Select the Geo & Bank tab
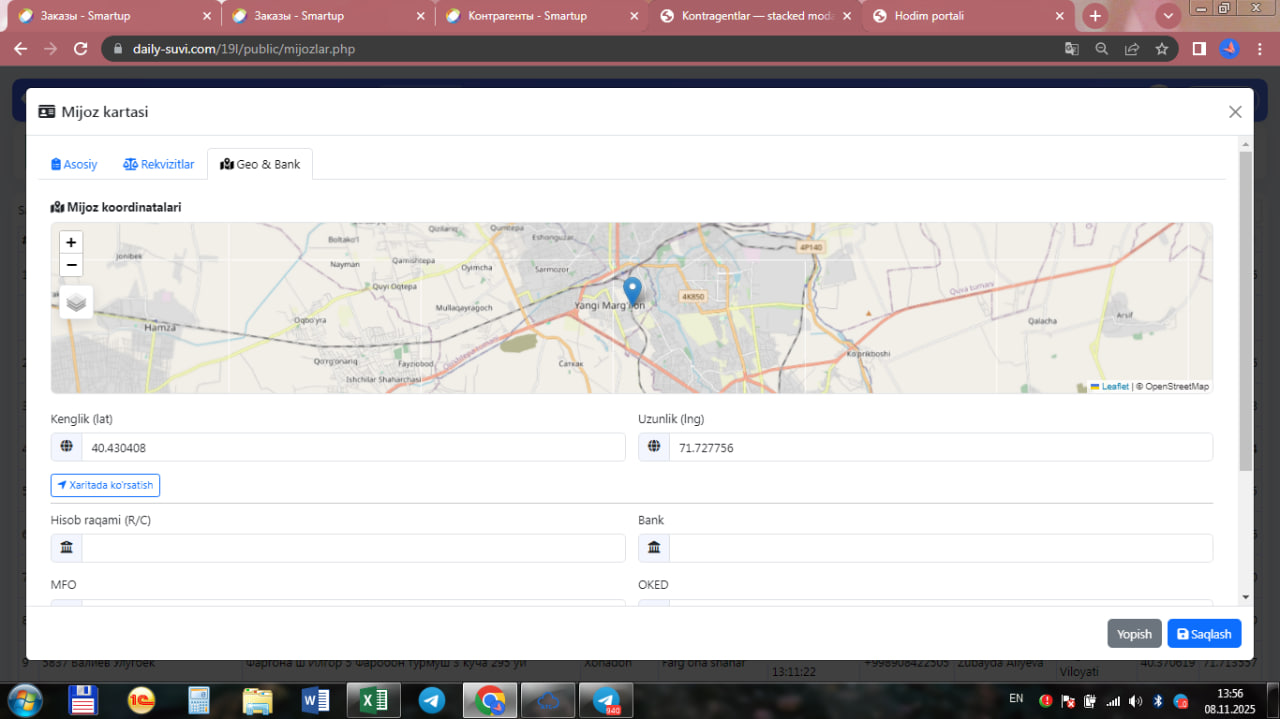The image size is (1280, 719). [260, 164]
